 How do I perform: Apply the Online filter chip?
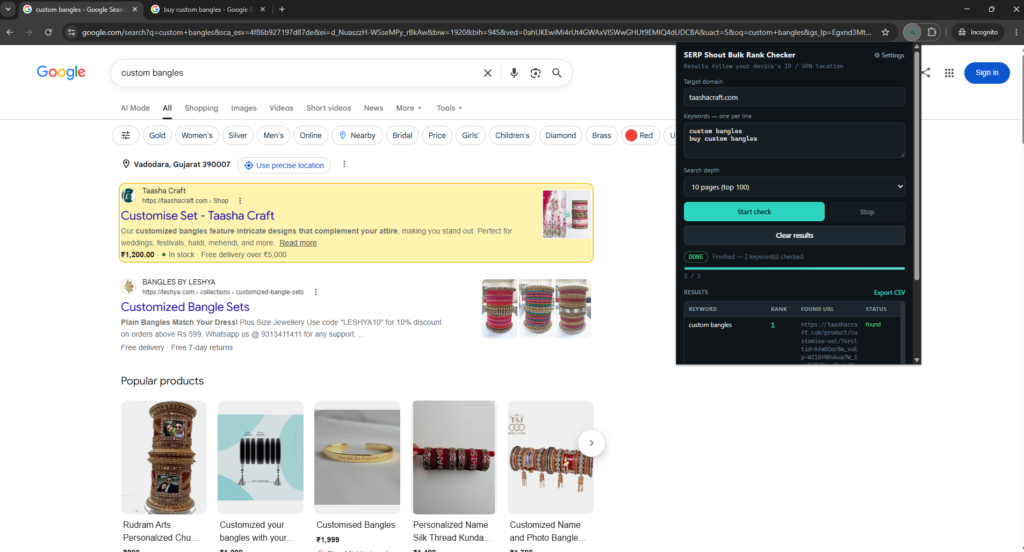tap(310, 135)
